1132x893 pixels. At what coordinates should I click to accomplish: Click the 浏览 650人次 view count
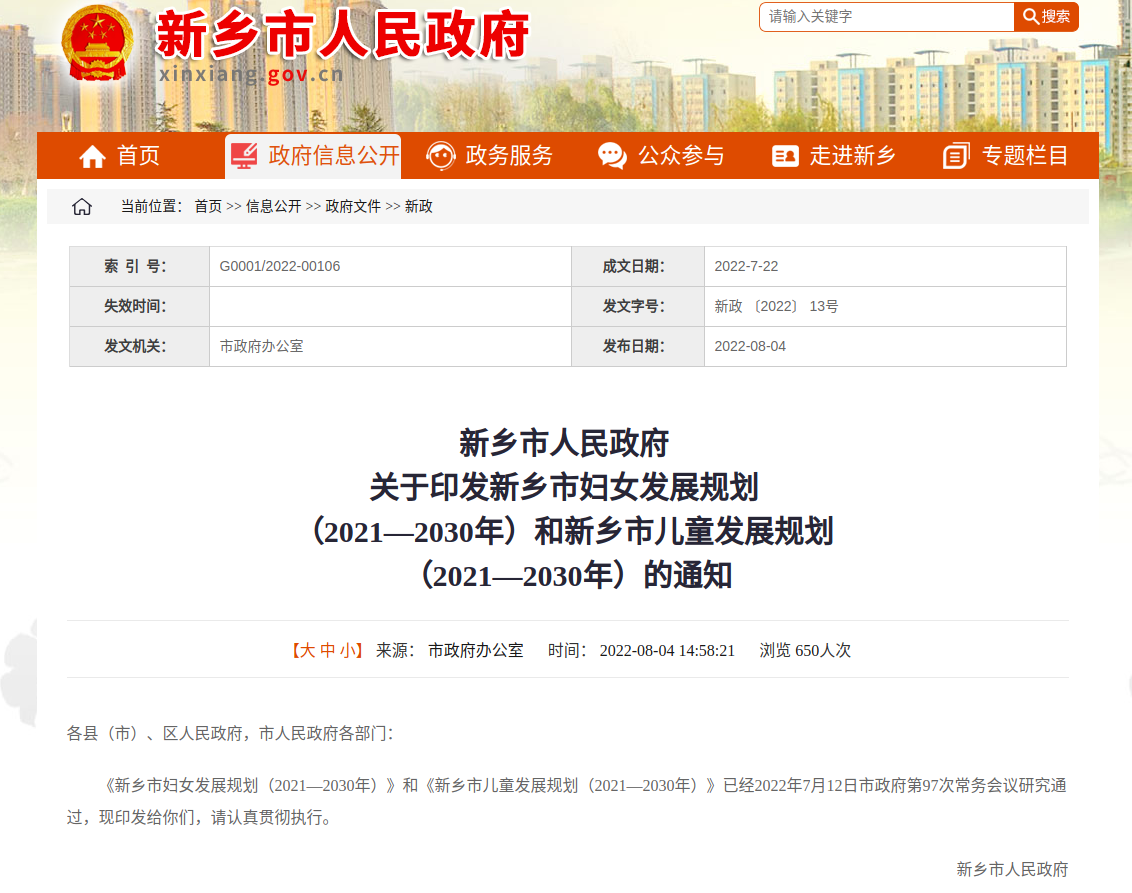pos(805,650)
